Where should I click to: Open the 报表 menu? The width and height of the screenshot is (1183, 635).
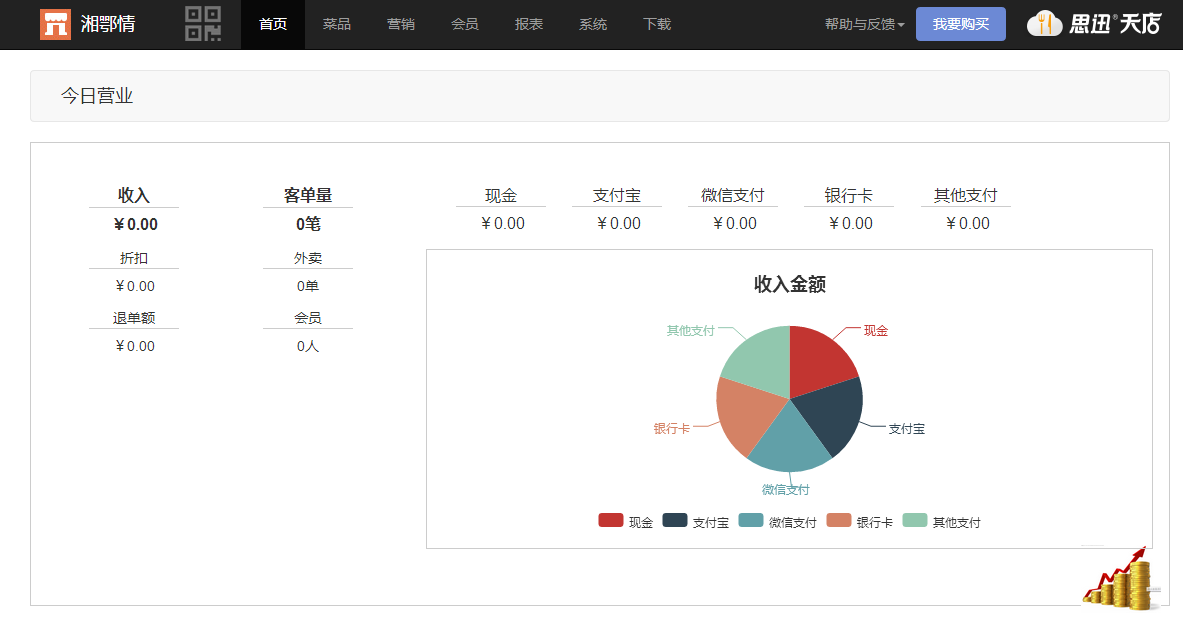[529, 24]
